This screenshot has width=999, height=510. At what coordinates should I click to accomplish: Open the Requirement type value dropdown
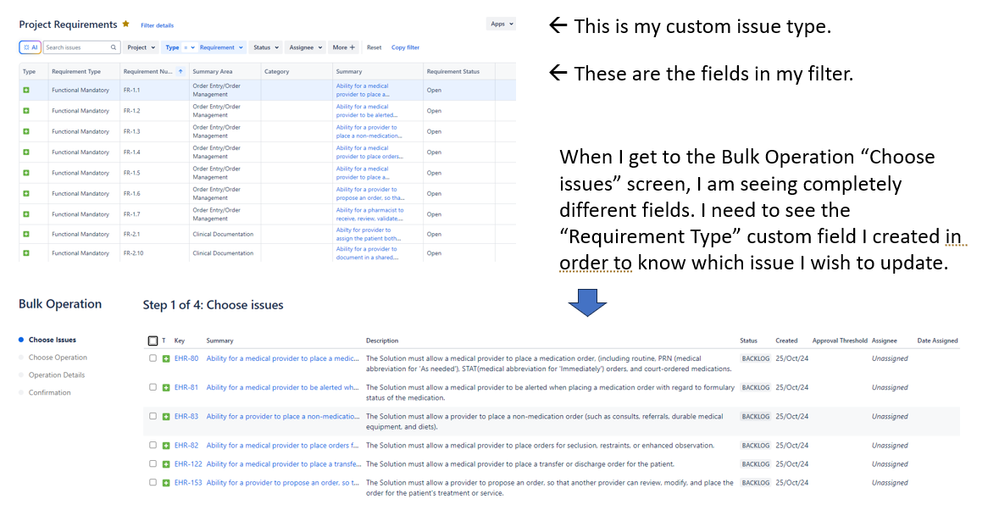click(x=221, y=47)
